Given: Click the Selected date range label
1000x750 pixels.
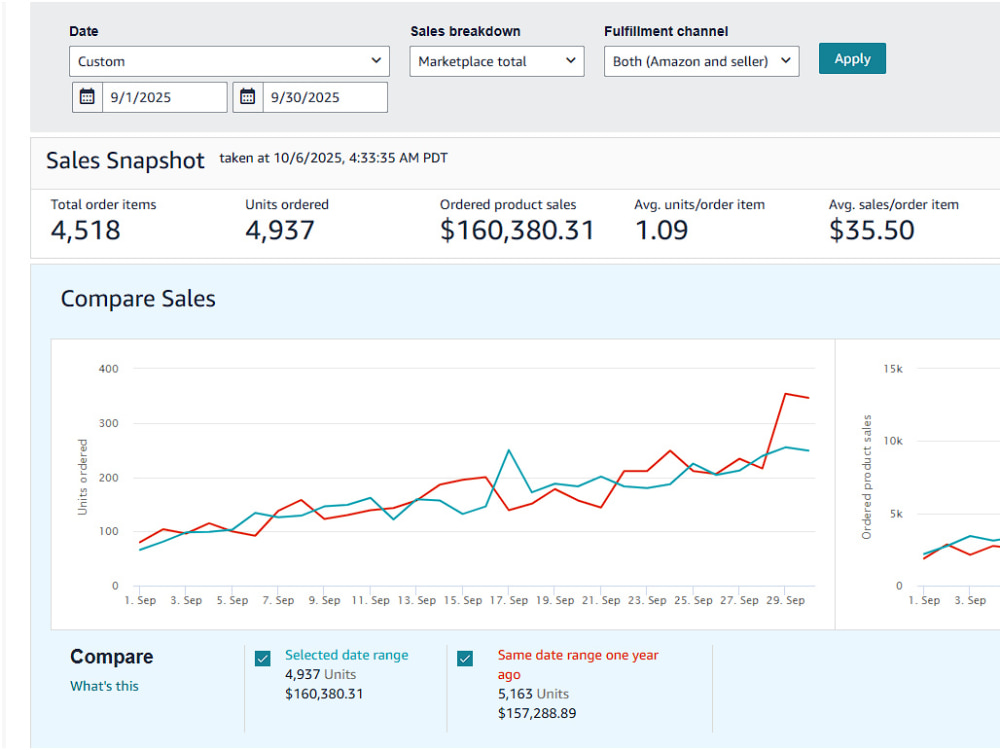Looking at the screenshot, I should point(346,655).
